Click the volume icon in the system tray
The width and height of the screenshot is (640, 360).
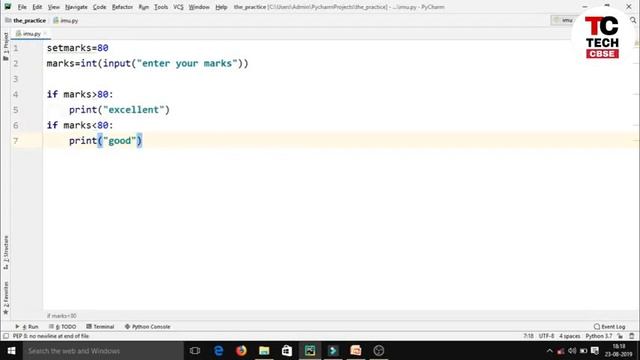click(572, 351)
